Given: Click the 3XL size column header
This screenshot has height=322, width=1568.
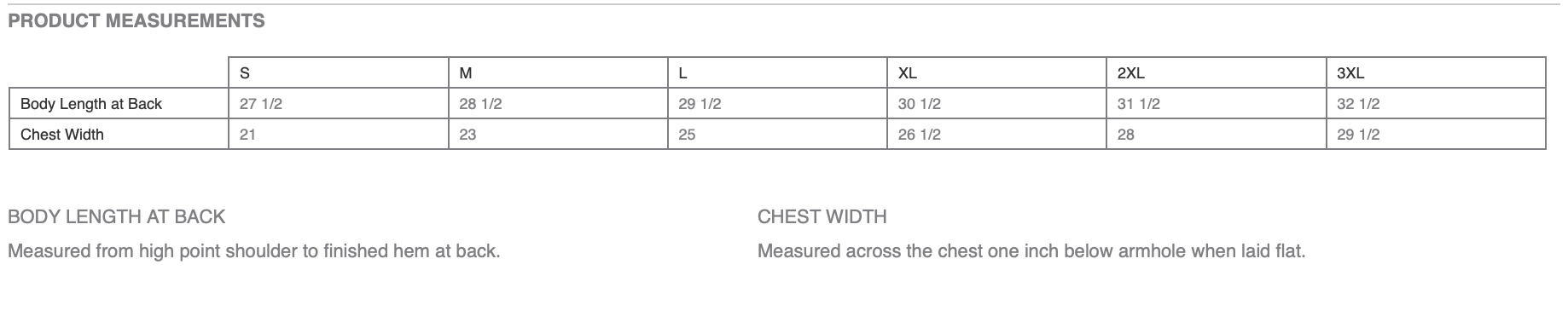Looking at the screenshot, I should [x=1436, y=73].
